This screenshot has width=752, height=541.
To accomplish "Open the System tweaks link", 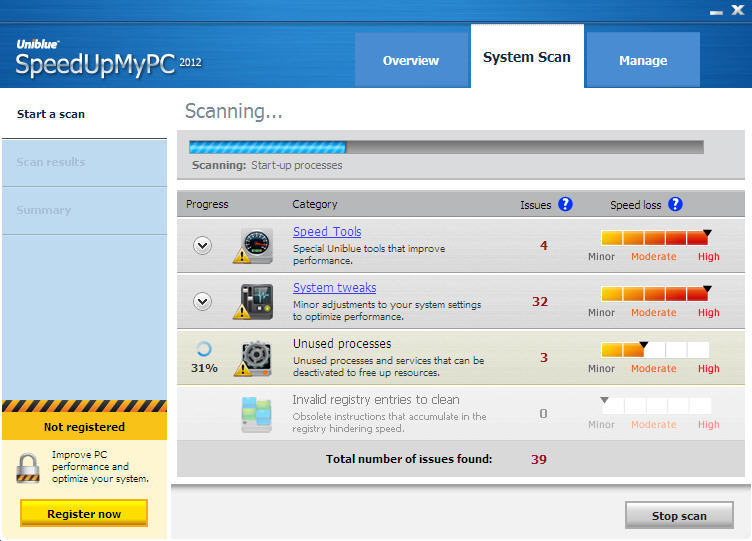I will pos(334,288).
